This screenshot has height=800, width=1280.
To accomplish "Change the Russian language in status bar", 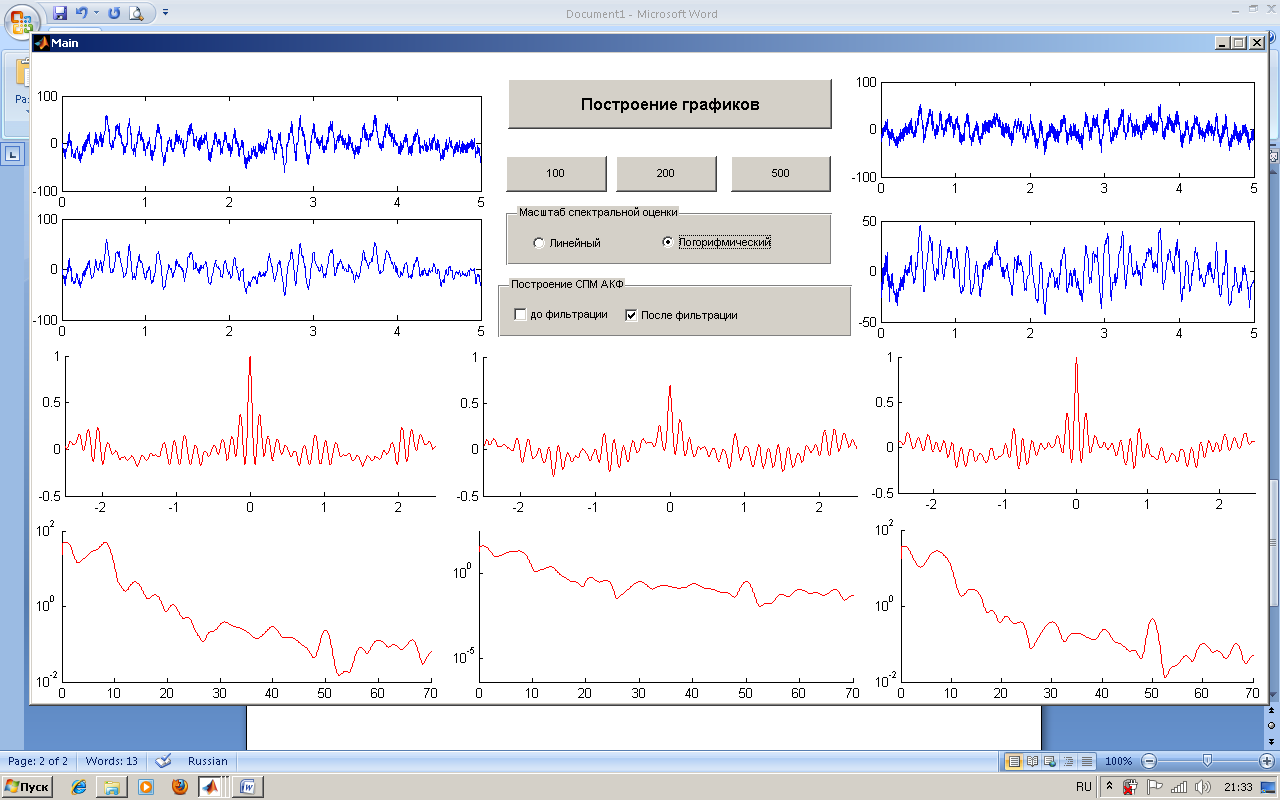I will click(208, 761).
